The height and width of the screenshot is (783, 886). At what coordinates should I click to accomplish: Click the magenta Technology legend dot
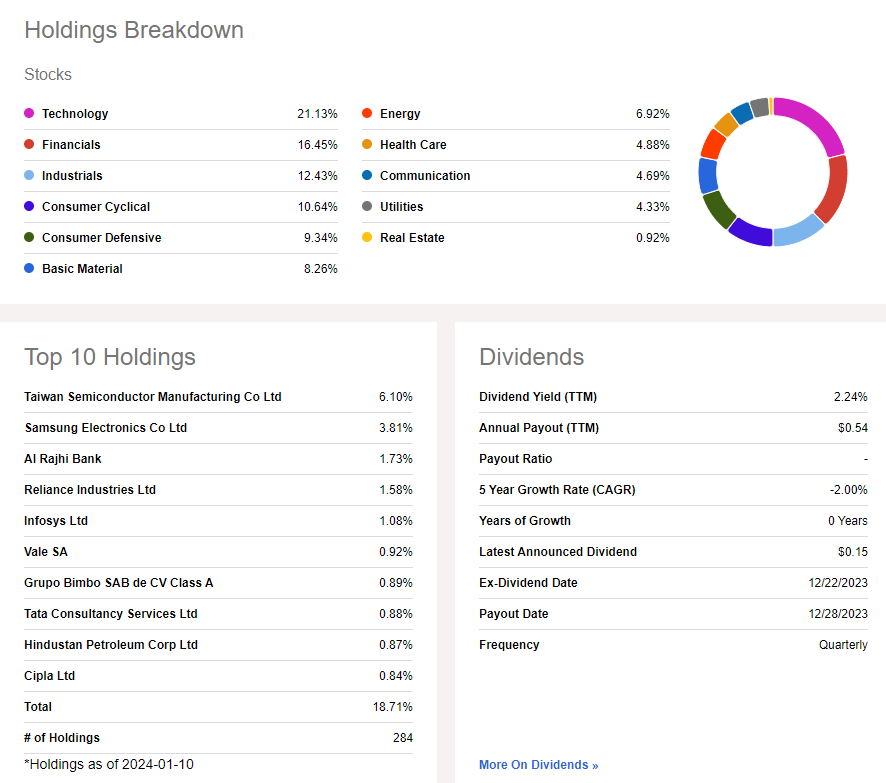[29, 114]
